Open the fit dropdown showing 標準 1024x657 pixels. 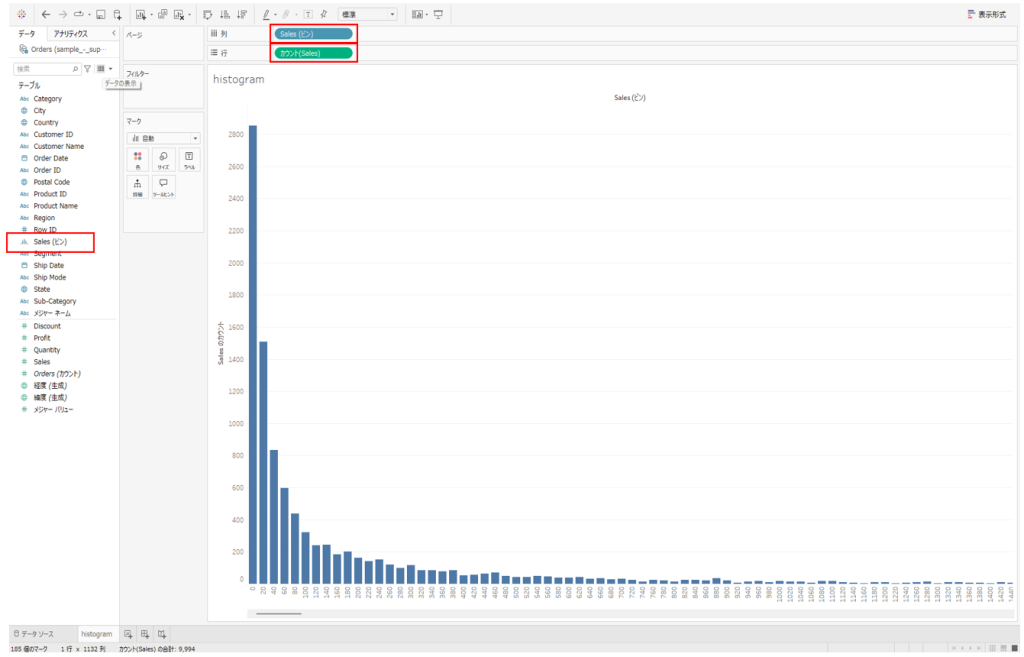point(367,14)
